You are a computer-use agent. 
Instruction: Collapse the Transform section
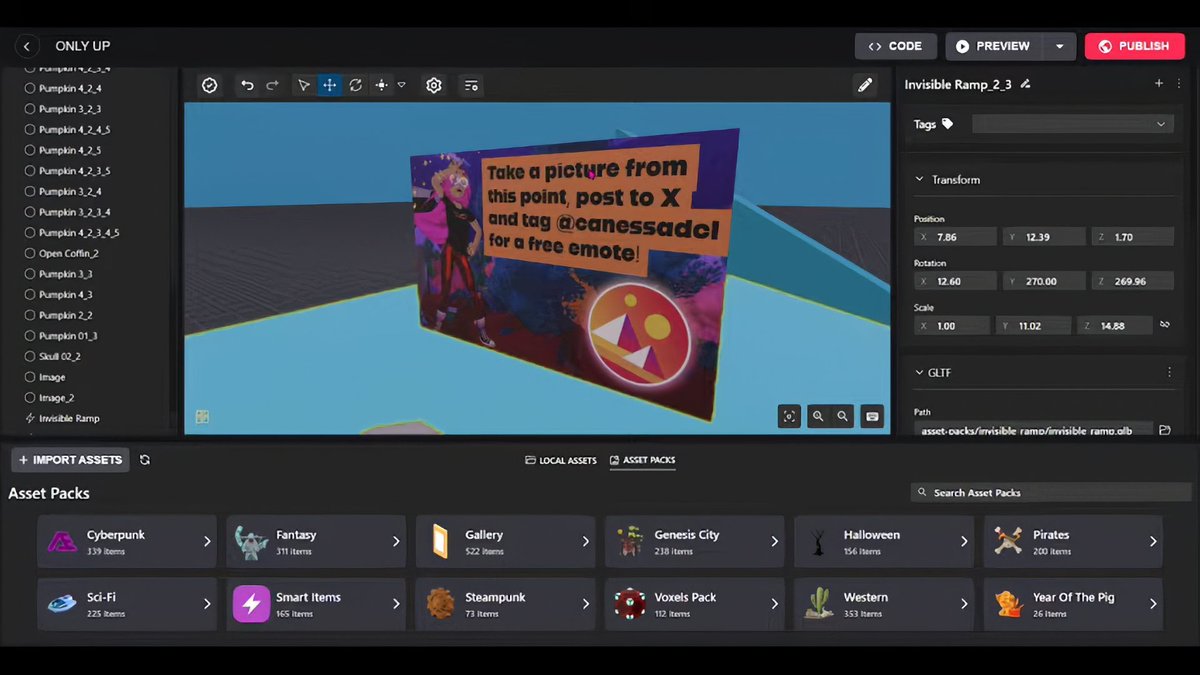click(x=920, y=180)
